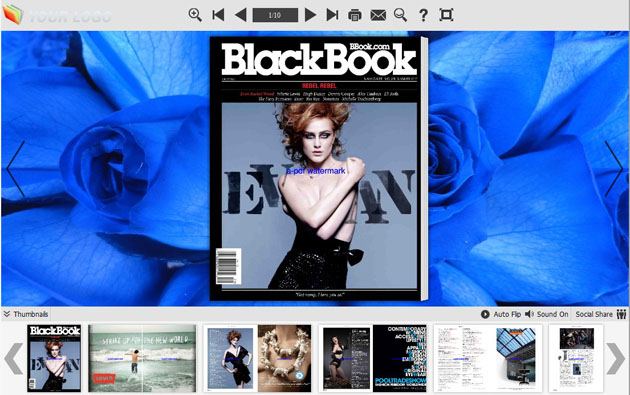Print the flipbook
This screenshot has height=395, width=630.
355,15
